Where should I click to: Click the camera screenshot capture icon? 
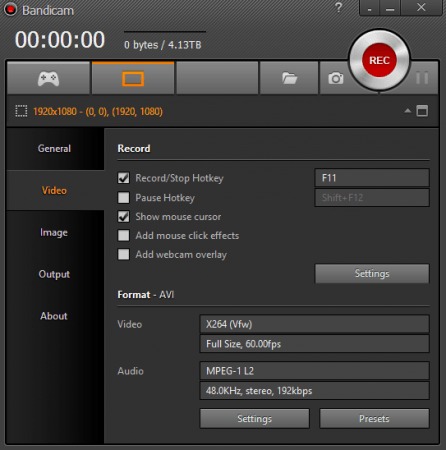335,79
